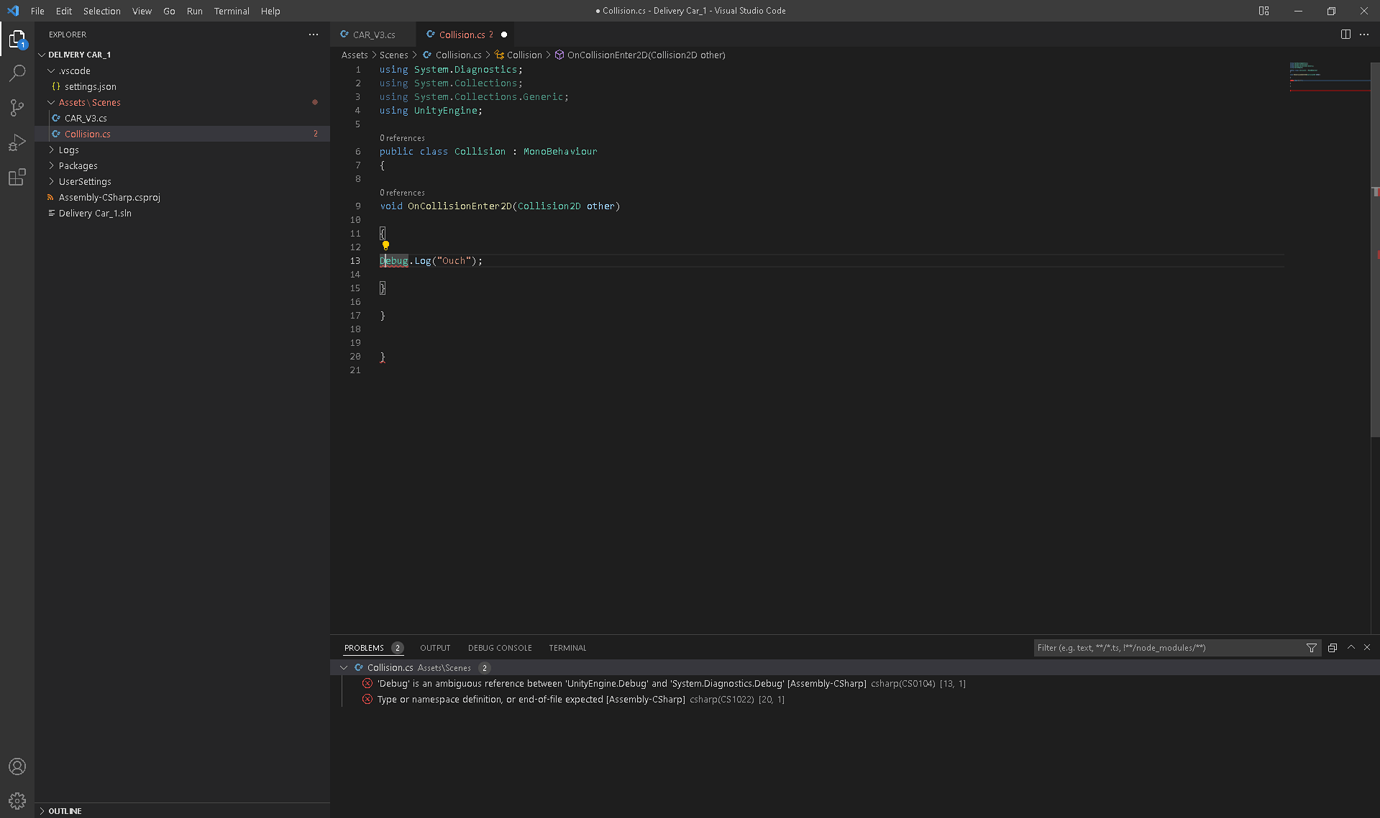Open the File menu
The width and height of the screenshot is (1380, 818).
point(37,11)
